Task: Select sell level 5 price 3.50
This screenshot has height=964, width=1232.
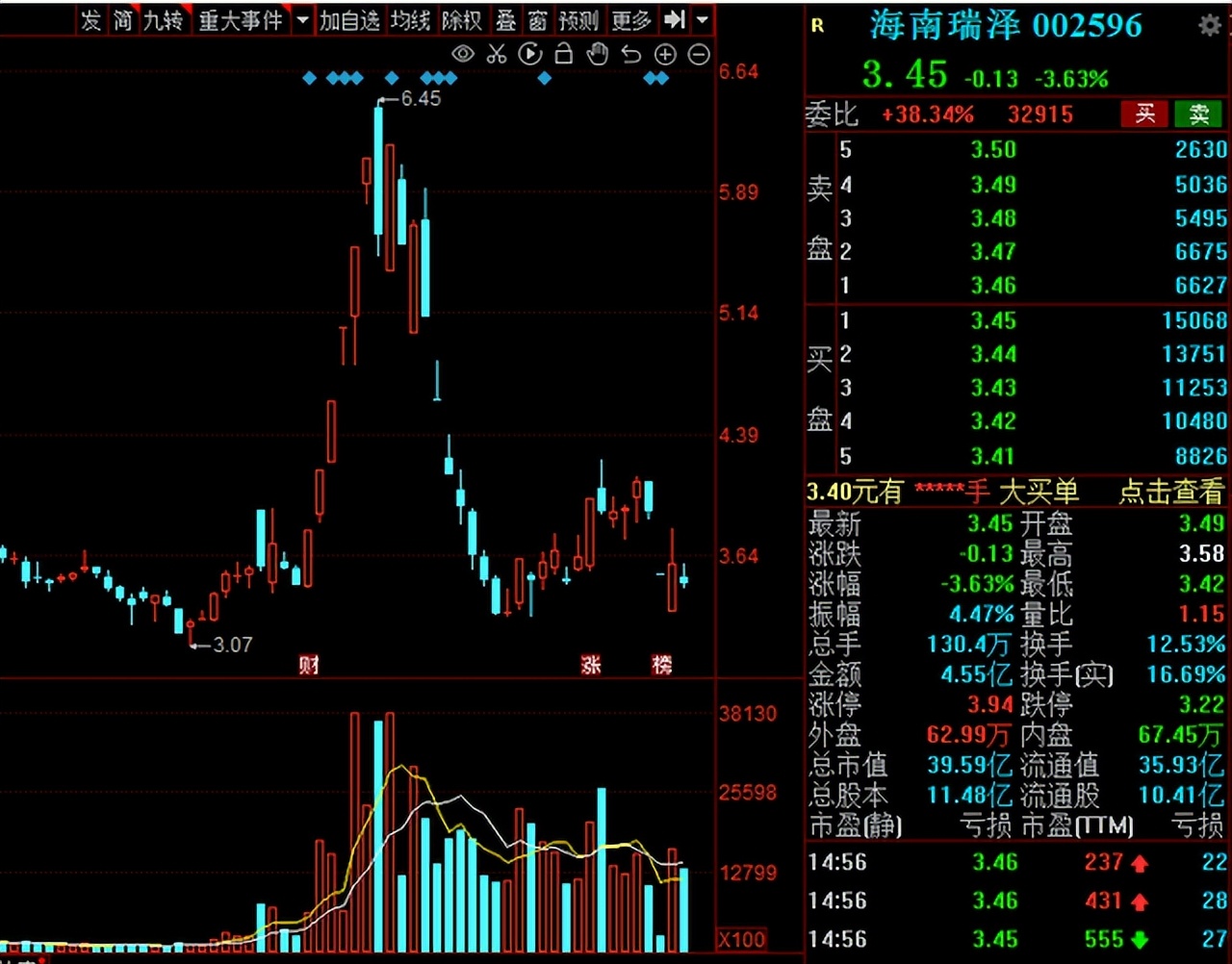Action: click(993, 150)
